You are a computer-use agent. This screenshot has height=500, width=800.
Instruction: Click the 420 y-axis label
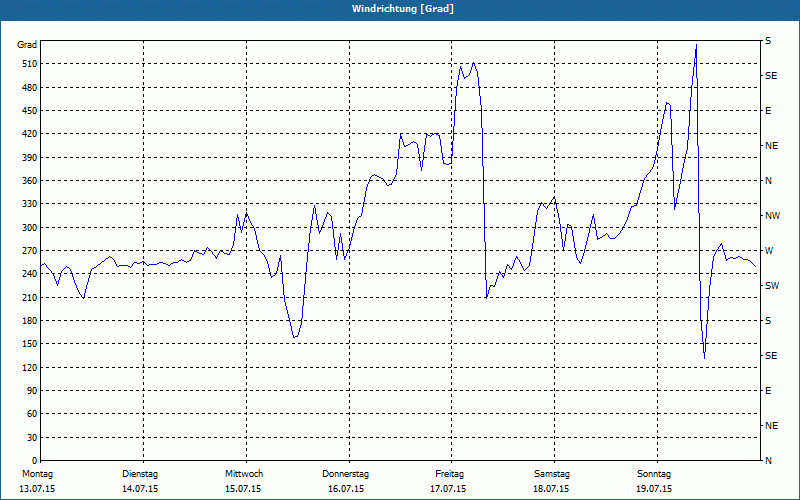click(30, 134)
